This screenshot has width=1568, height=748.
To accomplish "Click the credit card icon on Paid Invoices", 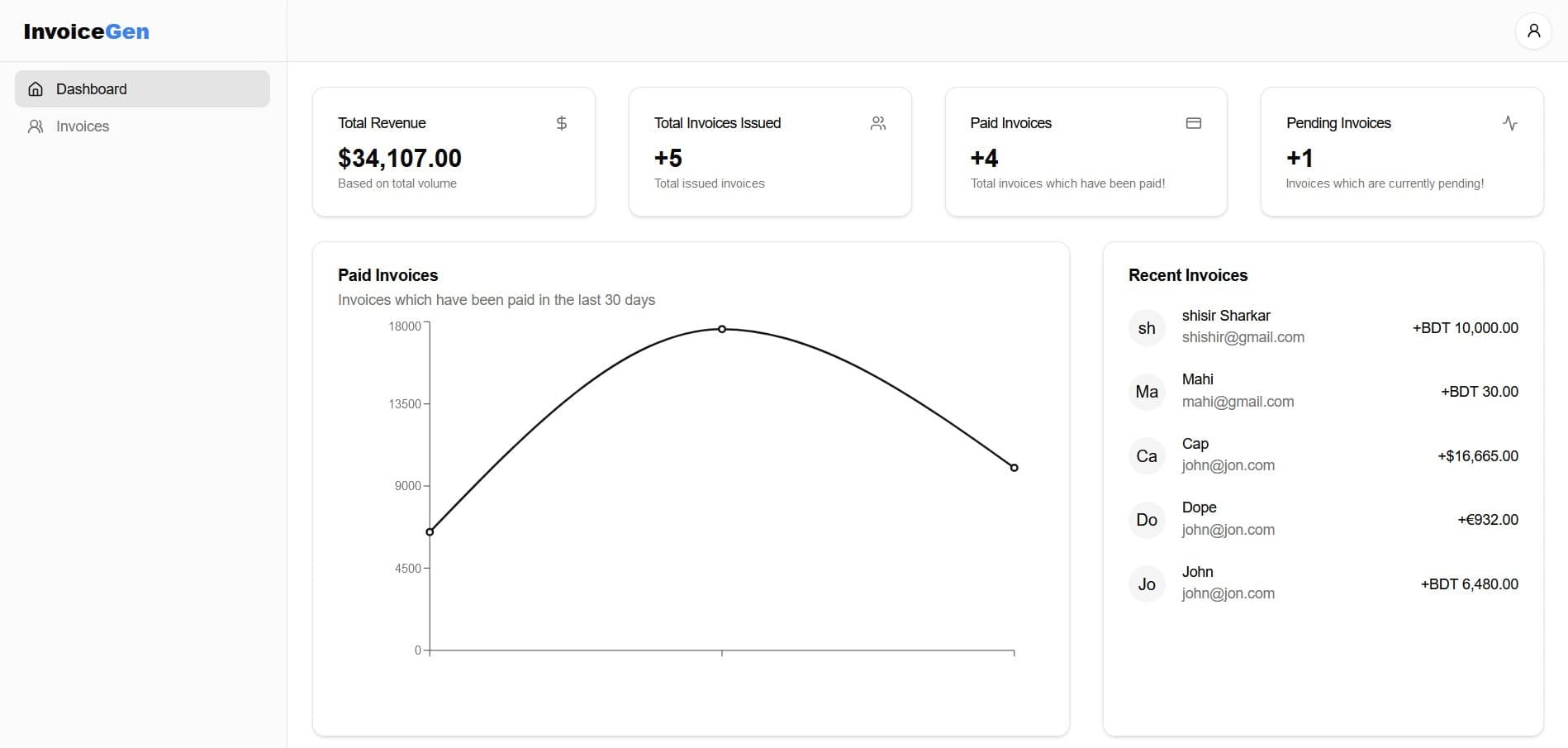I will (1193, 123).
